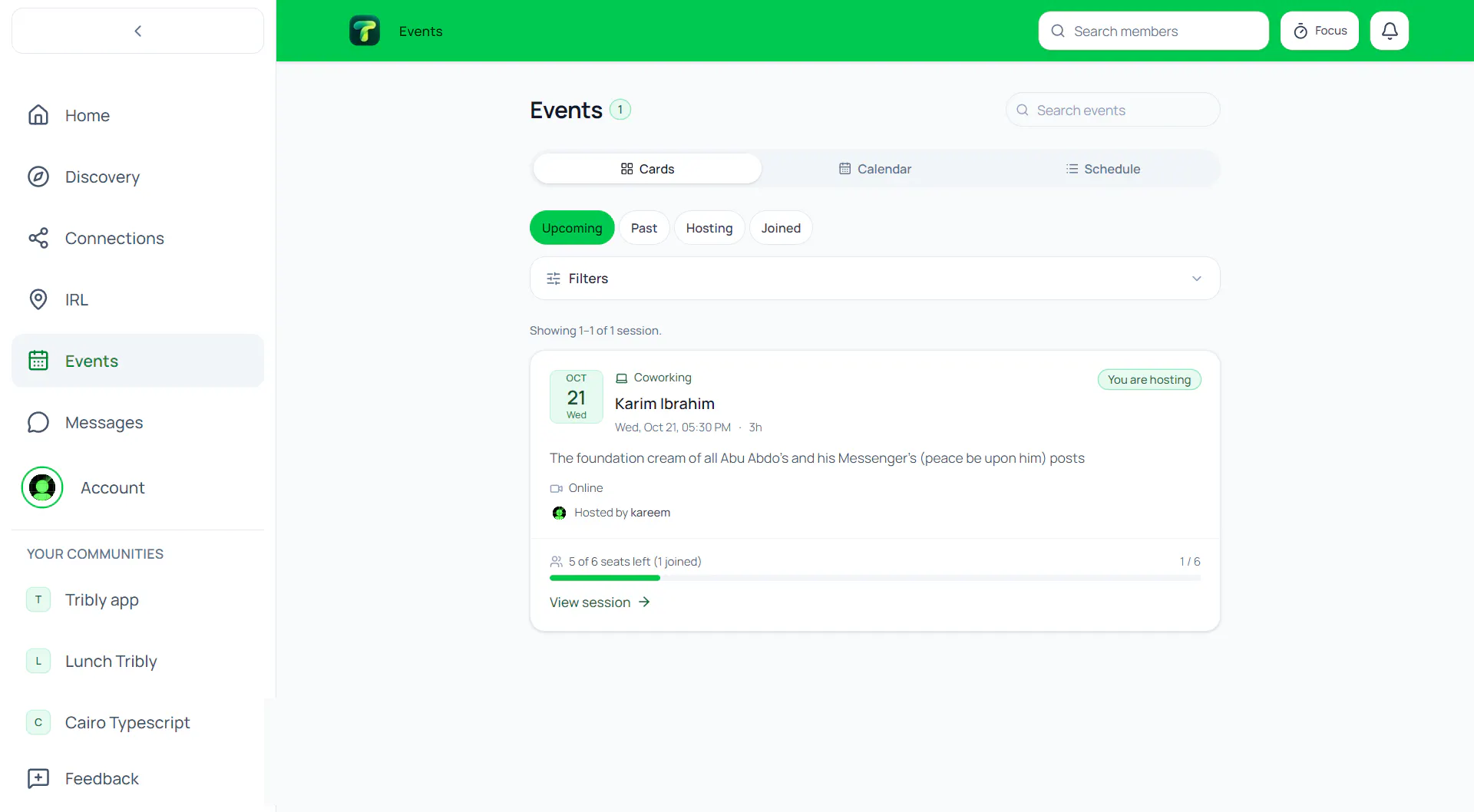Click the Home house icon
The width and height of the screenshot is (1474, 812).
pyautogui.click(x=38, y=115)
